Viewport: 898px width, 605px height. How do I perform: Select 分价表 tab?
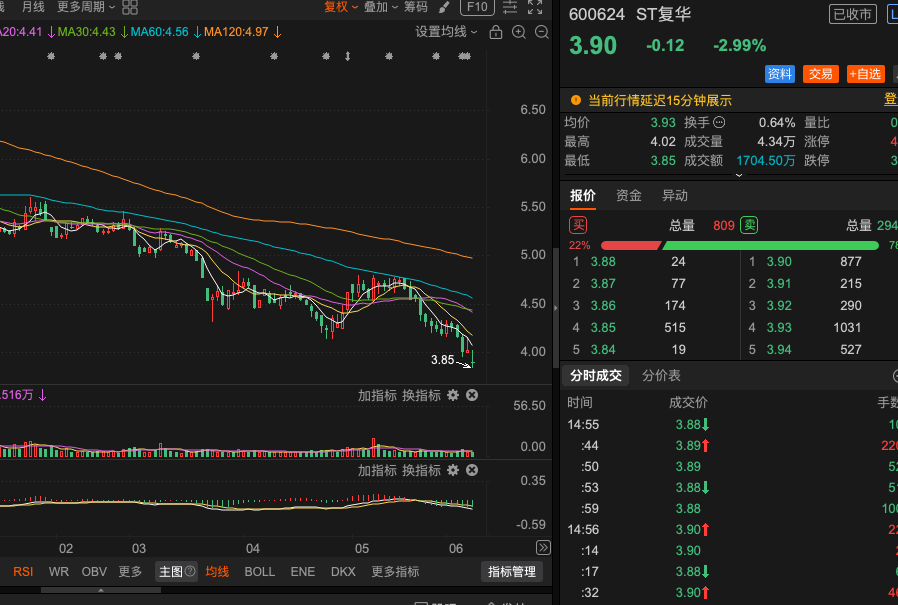pyautogui.click(x=661, y=376)
